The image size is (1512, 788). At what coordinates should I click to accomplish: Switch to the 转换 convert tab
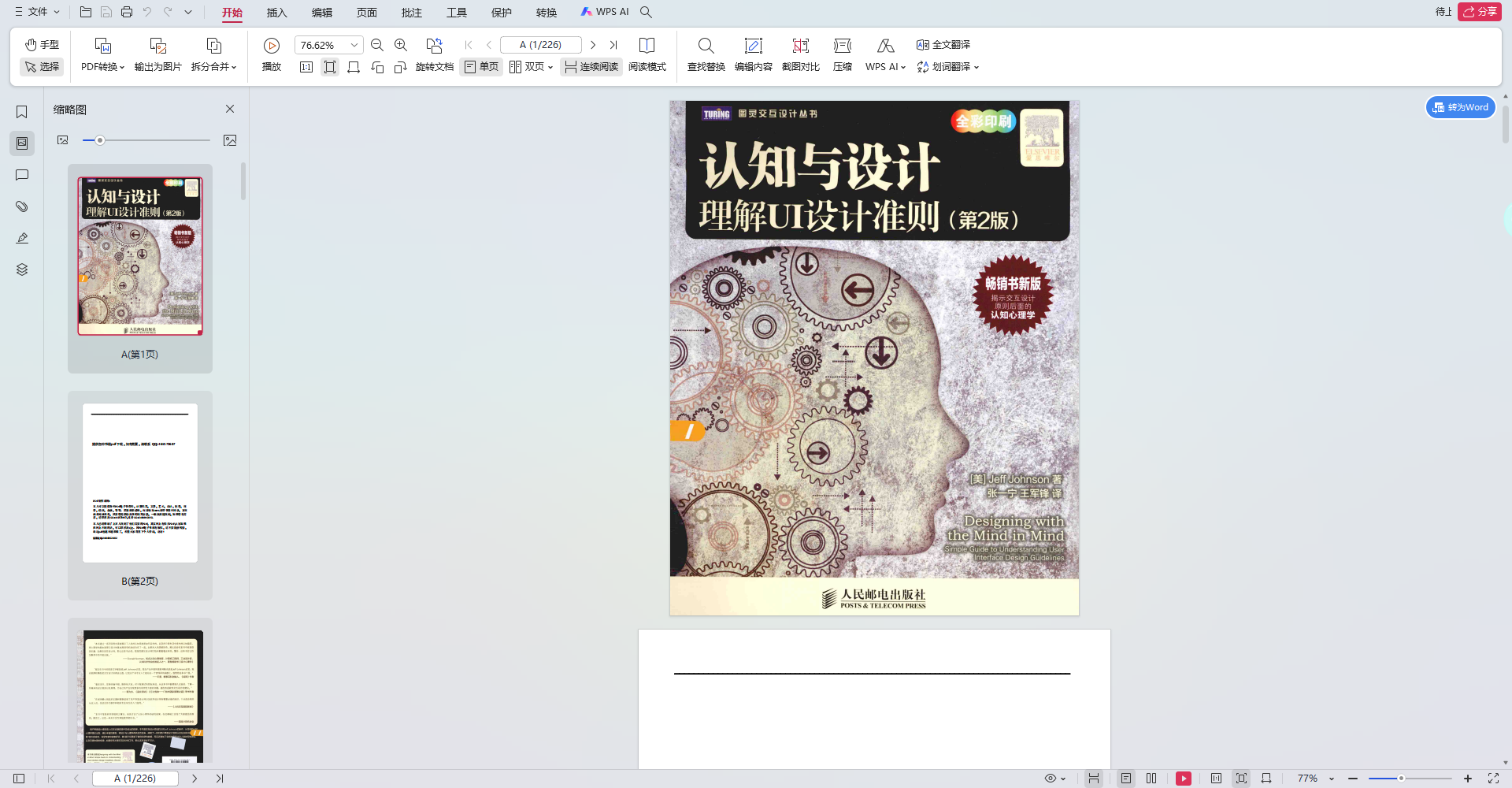click(x=547, y=13)
